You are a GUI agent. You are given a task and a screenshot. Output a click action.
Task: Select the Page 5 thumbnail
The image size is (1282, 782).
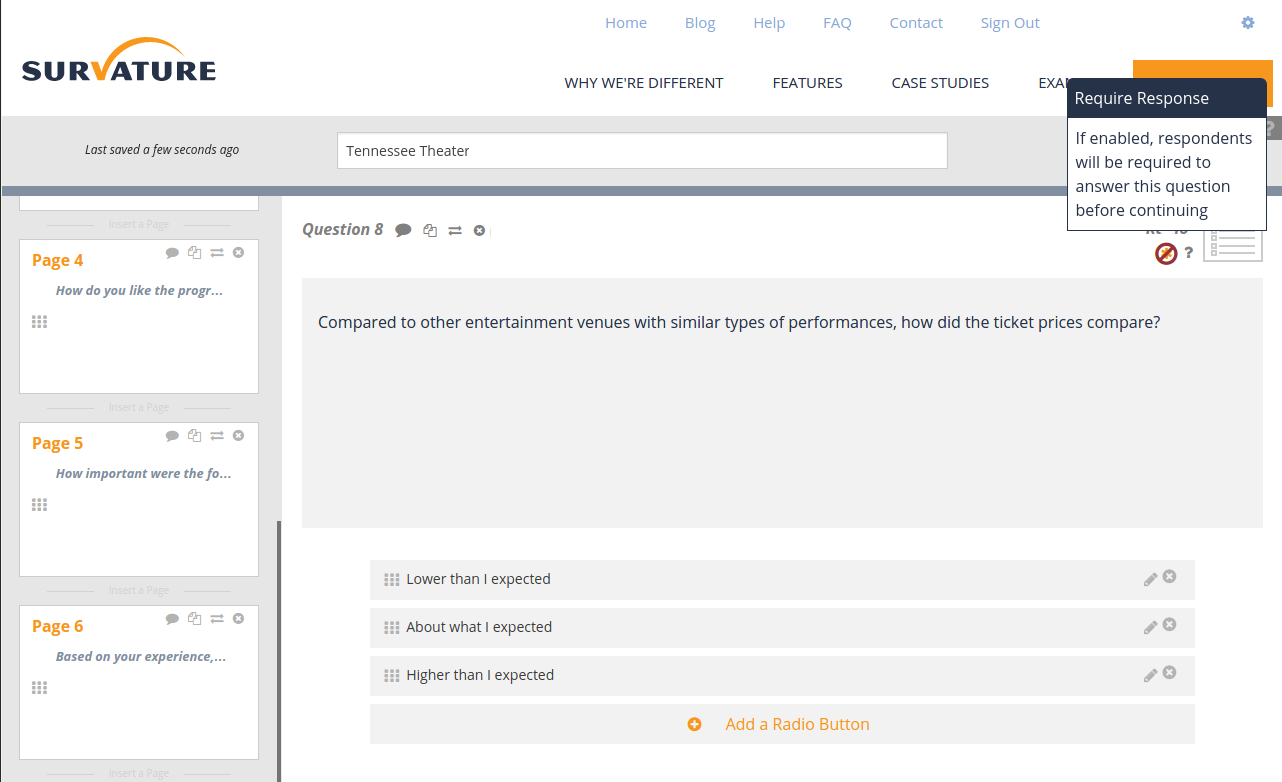tap(139, 499)
